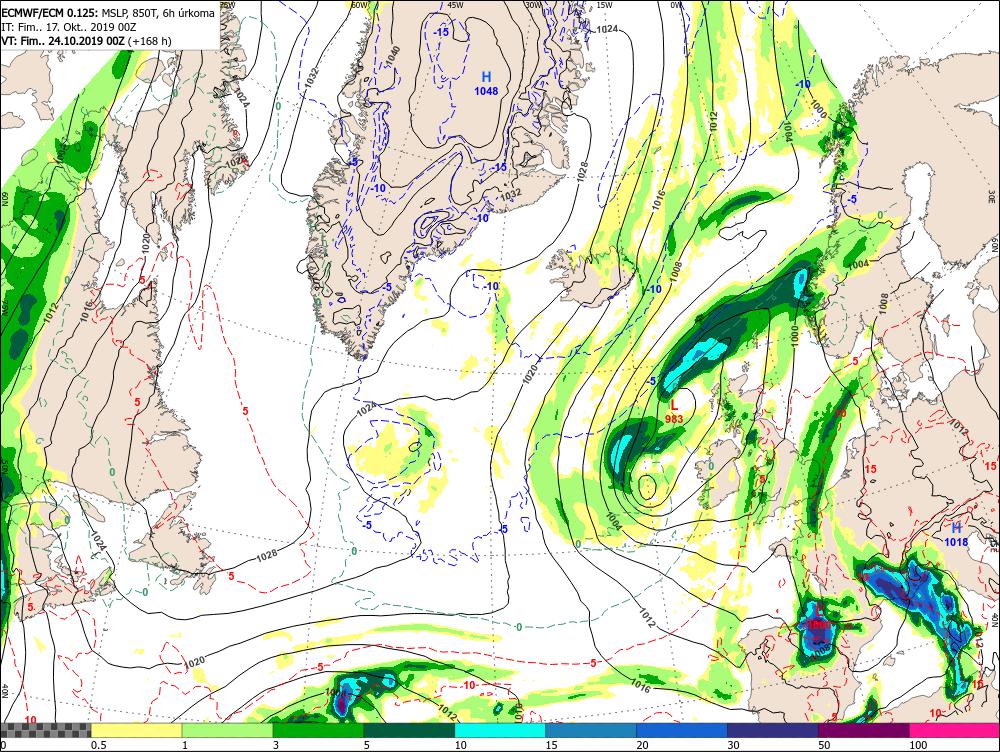
Task: Click the VT valid time 24.10.2019 00Z line
Action: [86, 41]
